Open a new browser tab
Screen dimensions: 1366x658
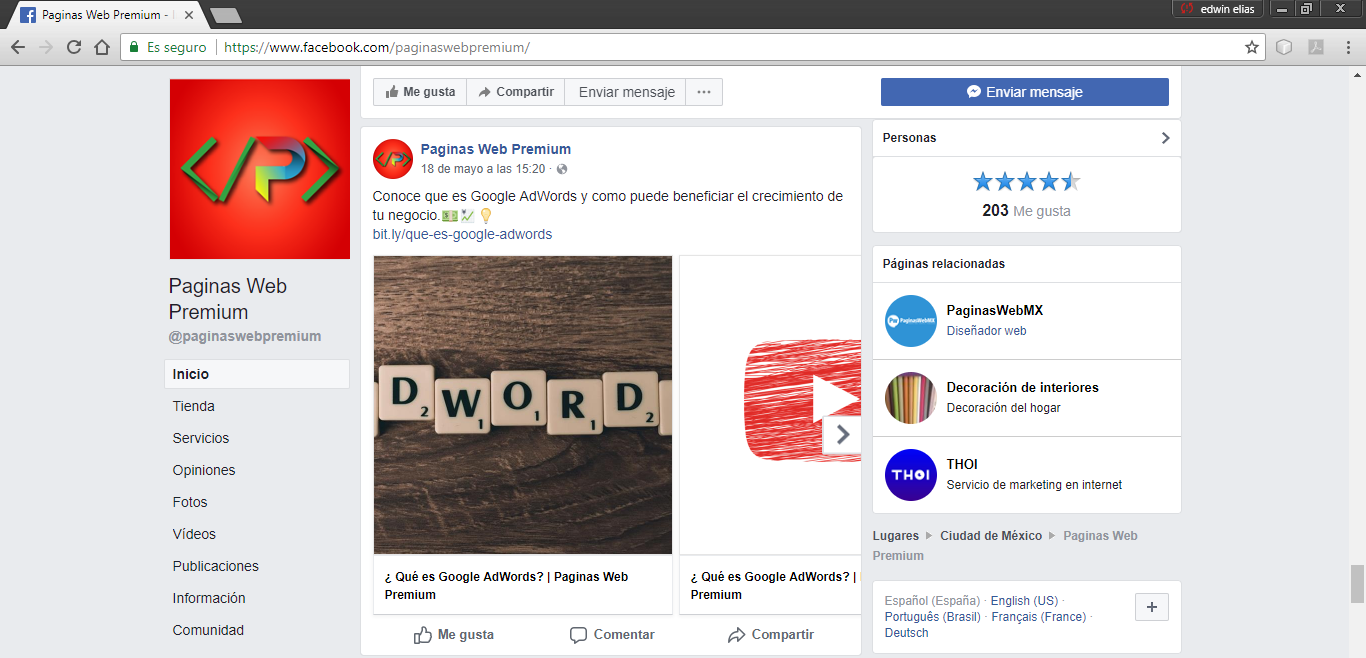click(226, 15)
